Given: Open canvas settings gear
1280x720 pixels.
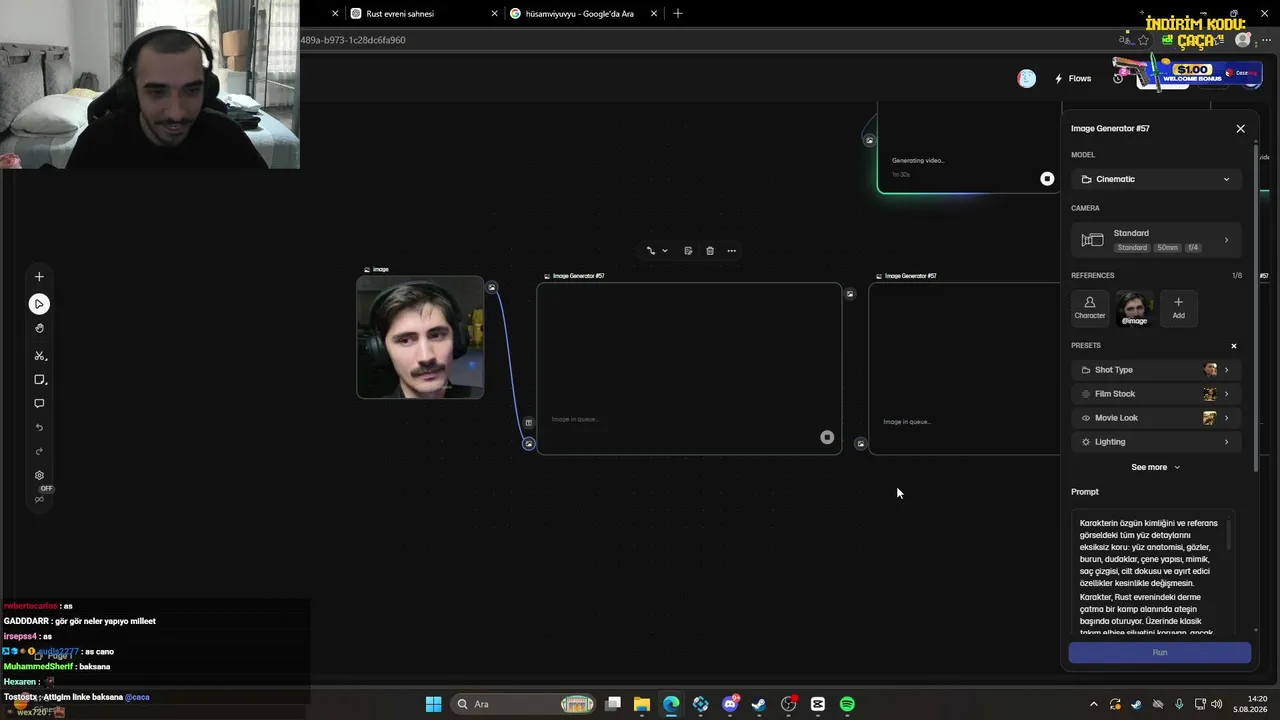Looking at the screenshot, I should click(x=39, y=476).
